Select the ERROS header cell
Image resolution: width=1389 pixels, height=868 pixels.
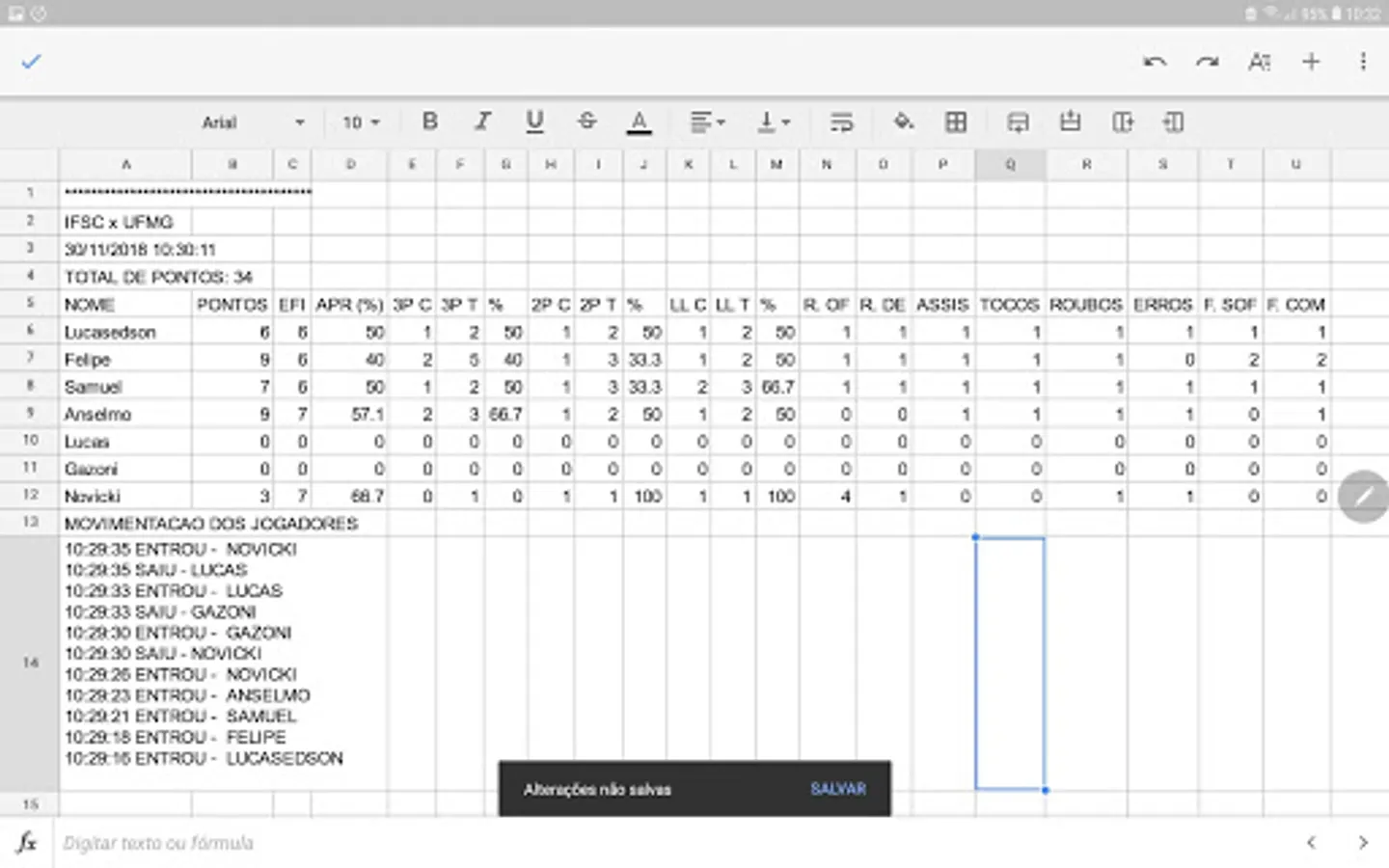1162,305
